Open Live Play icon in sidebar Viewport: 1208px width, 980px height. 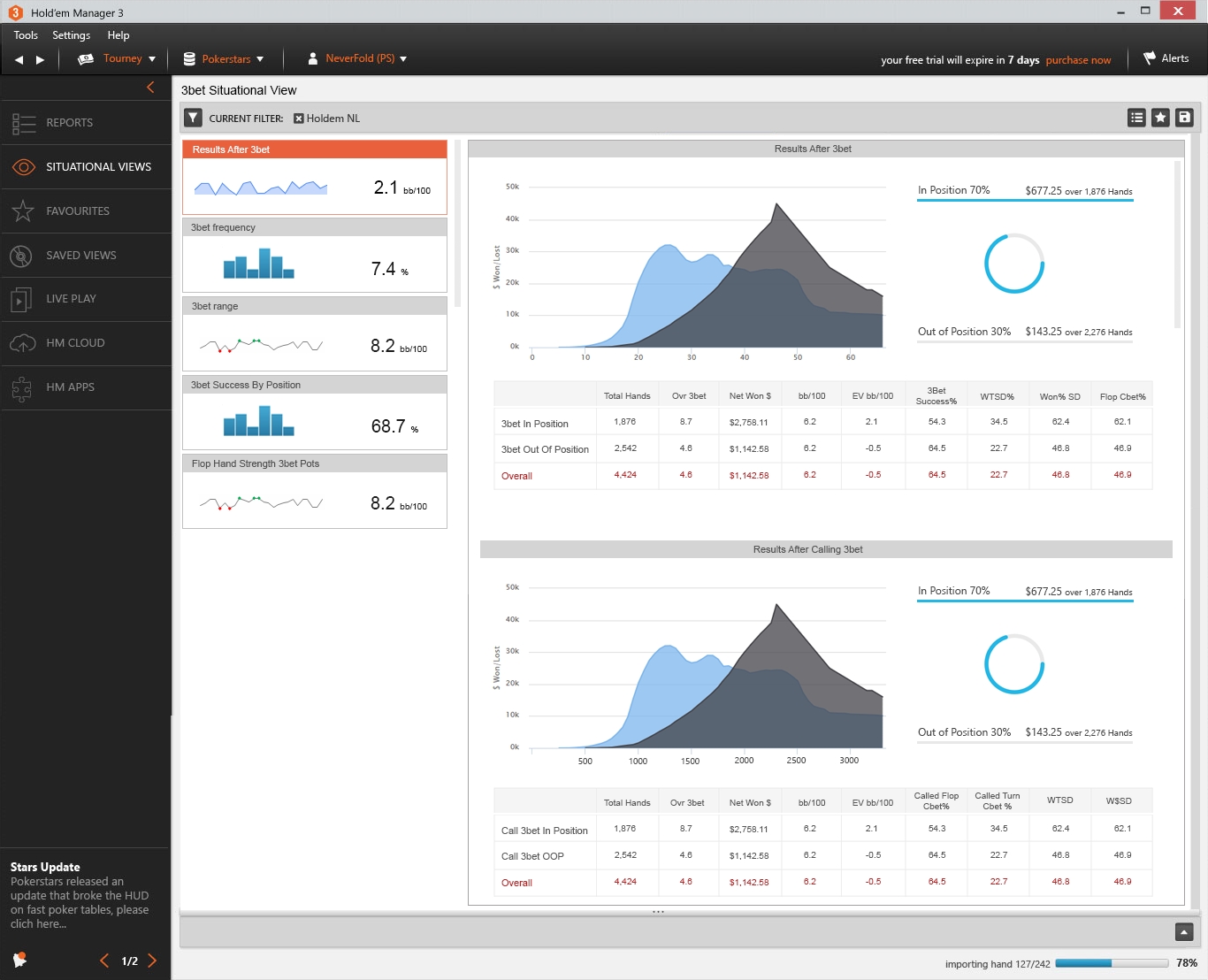point(21,299)
